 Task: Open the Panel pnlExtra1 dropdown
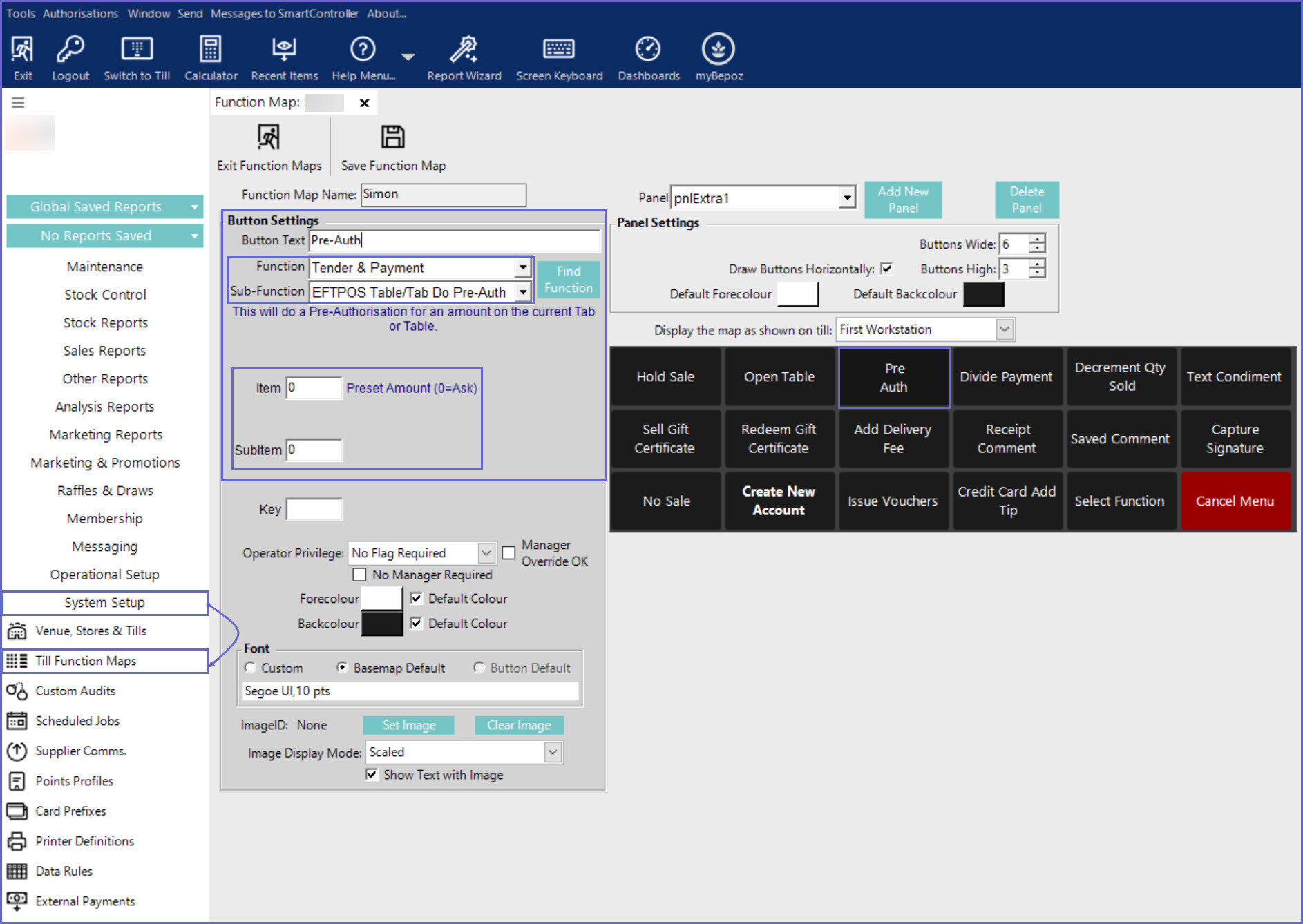pos(847,198)
